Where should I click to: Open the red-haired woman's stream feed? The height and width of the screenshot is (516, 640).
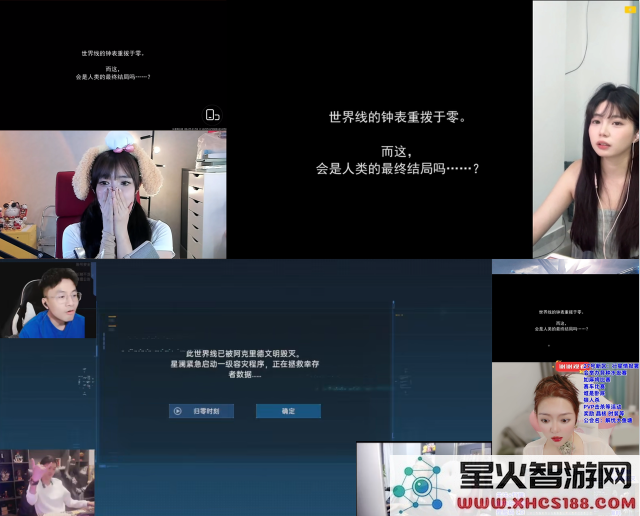tap(565, 408)
